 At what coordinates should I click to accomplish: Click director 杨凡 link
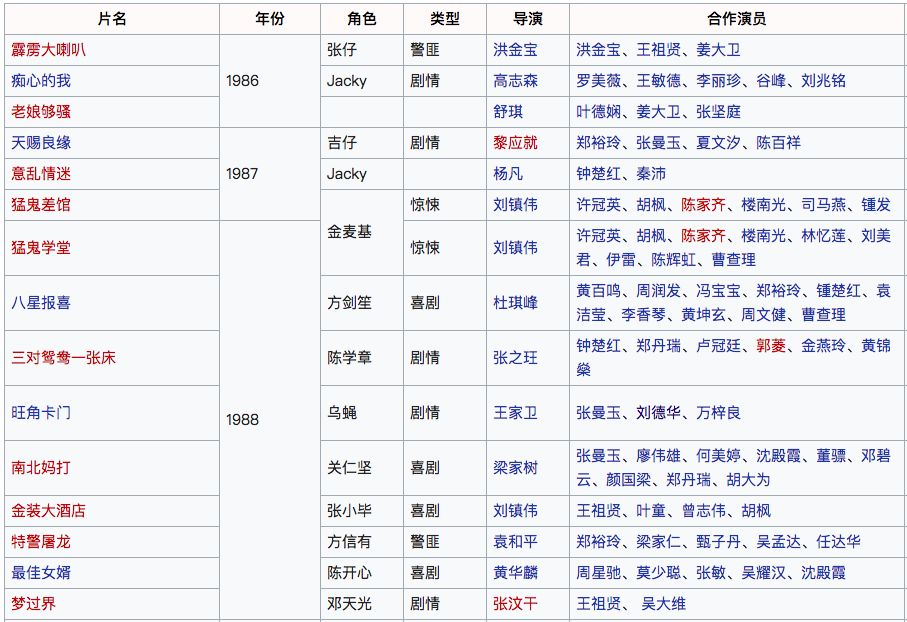507,174
